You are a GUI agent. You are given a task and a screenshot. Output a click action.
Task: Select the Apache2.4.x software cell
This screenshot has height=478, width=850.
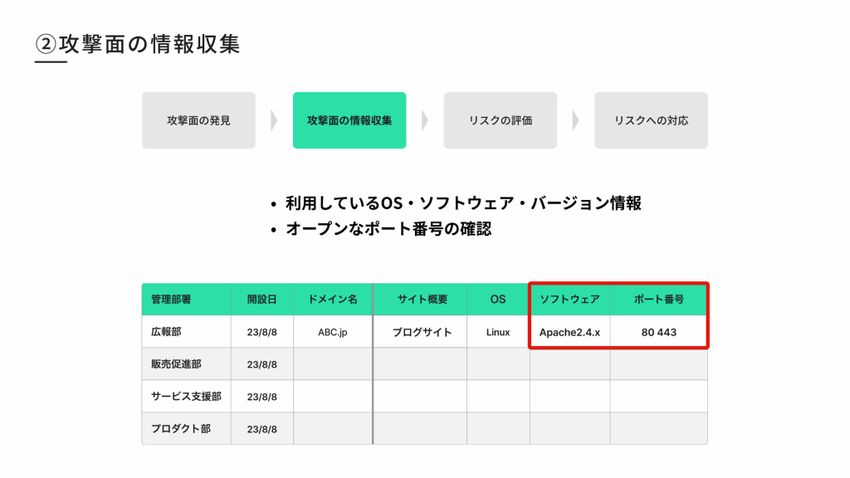click(569, 332)
